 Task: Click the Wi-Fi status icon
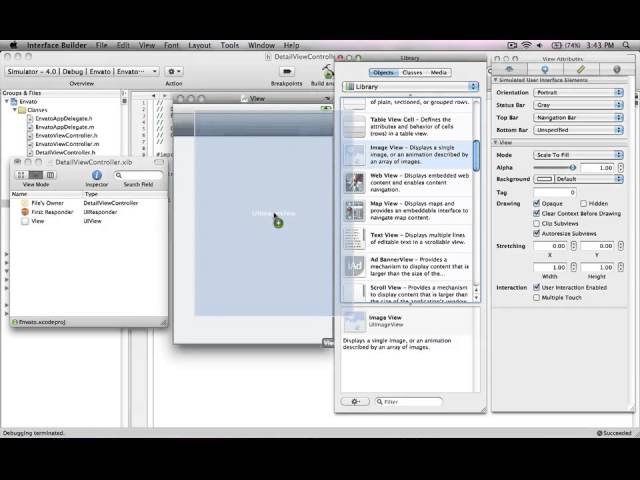526,45
